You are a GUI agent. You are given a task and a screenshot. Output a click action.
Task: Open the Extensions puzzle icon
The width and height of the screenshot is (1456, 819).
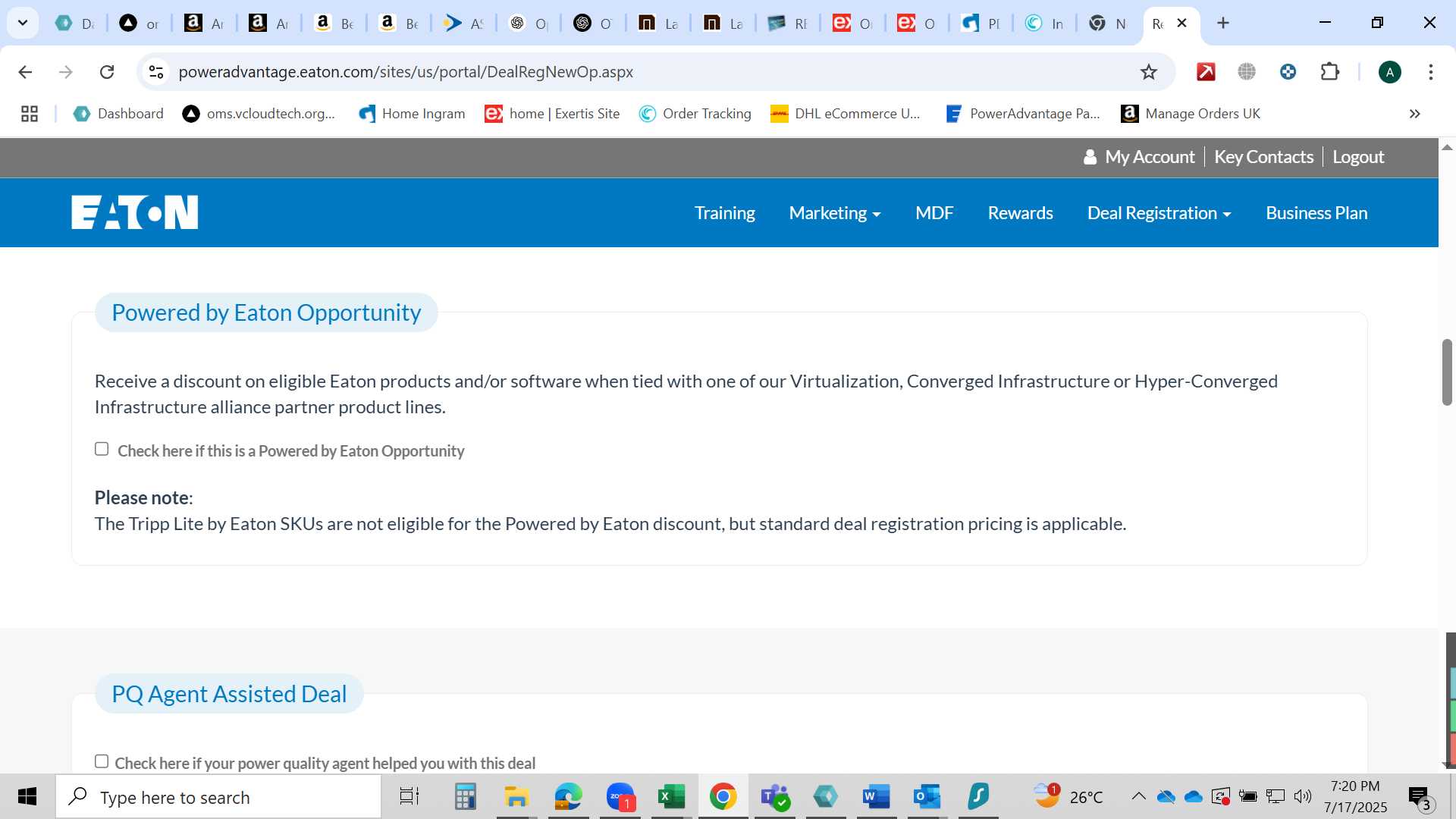point(1330,72)
